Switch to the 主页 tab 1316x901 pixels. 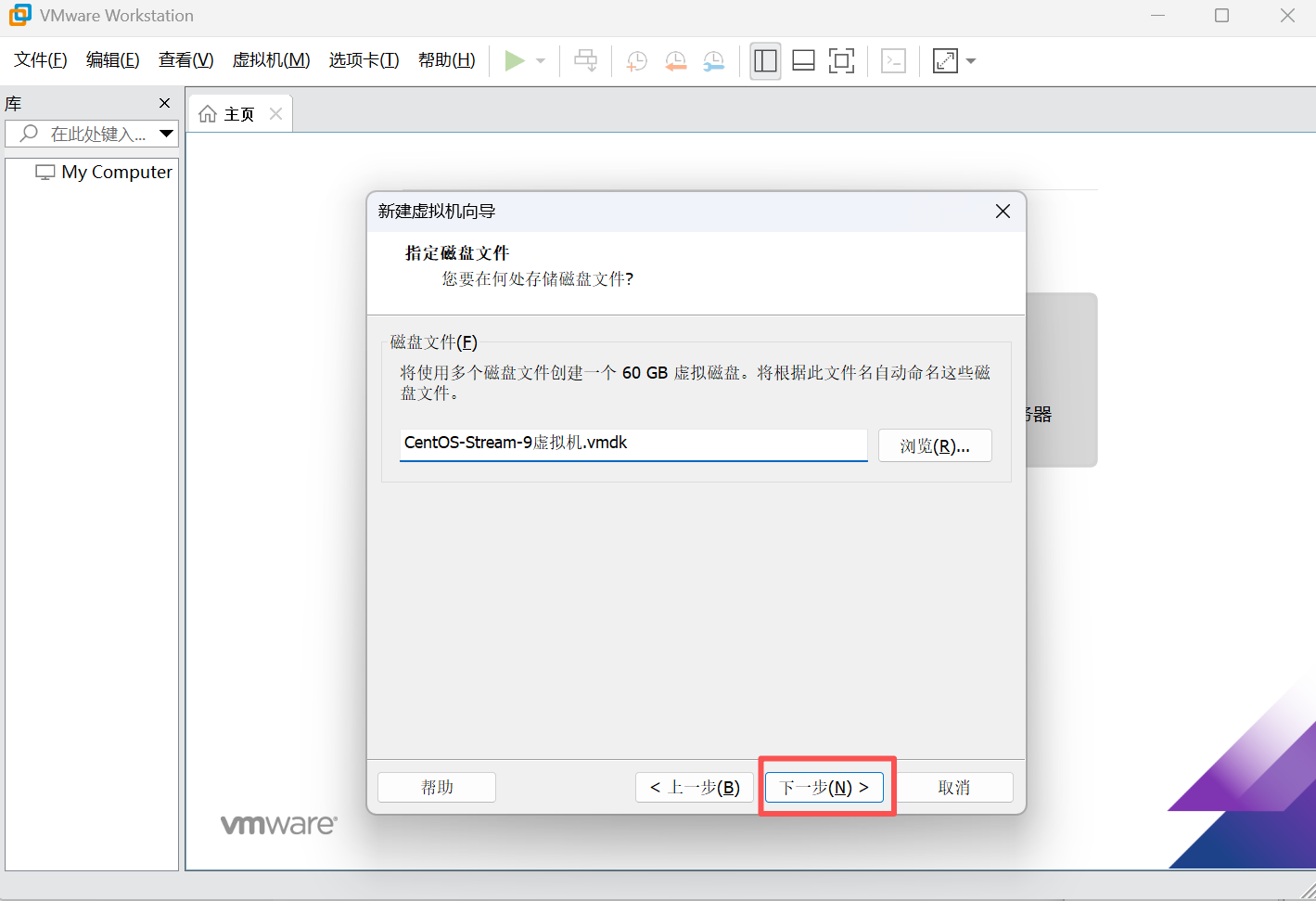pos(236,113)
